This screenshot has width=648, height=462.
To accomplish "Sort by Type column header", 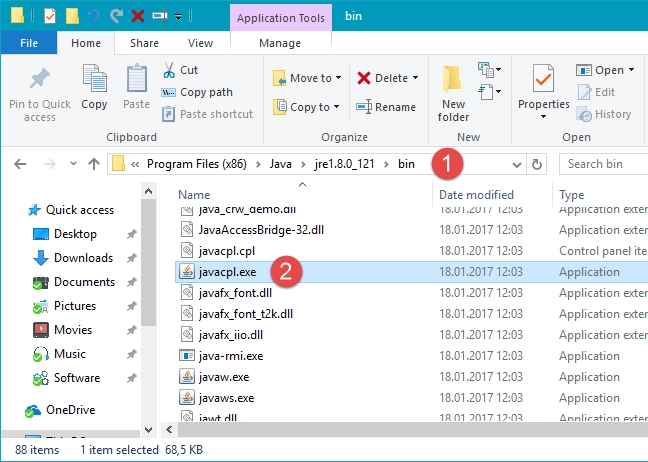I will pos(572,195).
